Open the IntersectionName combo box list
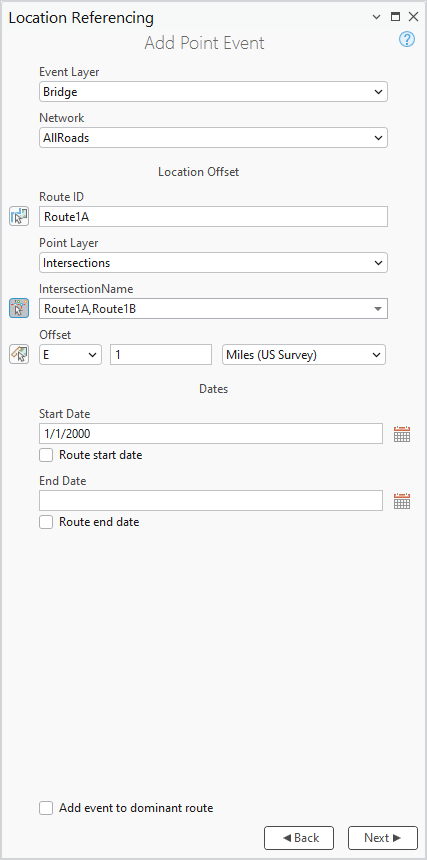The image size is (427, 860). (x=377, y=309)
